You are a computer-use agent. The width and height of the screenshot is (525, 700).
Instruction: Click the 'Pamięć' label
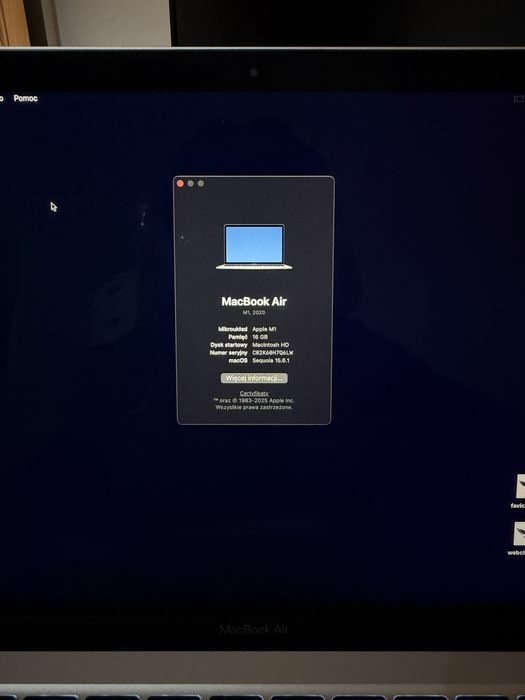coord(238,337)
